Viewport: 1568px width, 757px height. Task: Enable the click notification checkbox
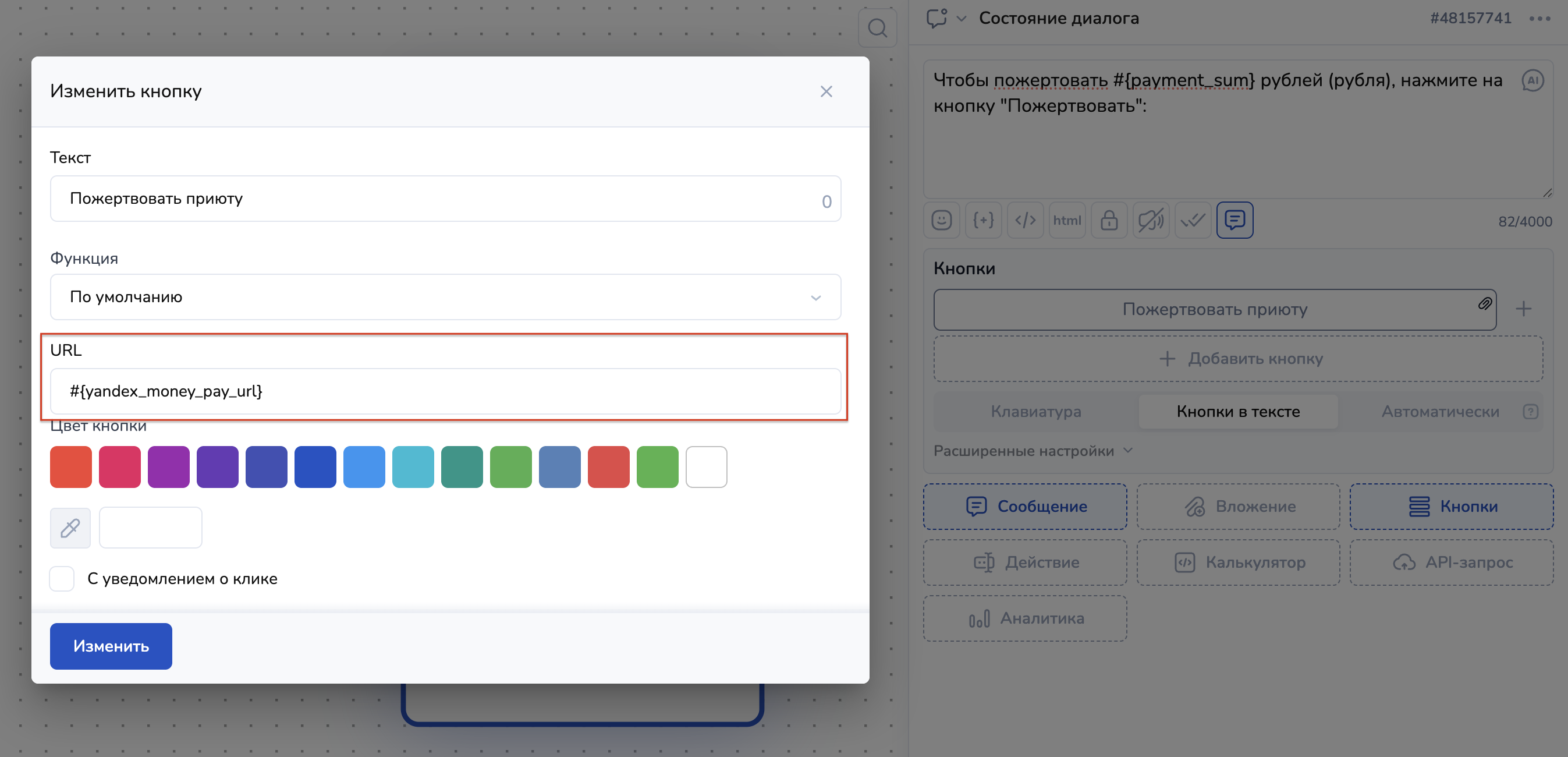point(62,579)
